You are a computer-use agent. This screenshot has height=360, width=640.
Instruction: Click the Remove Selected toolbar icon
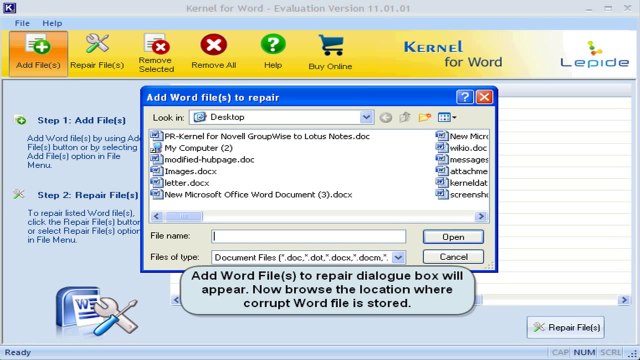(156, 53)
